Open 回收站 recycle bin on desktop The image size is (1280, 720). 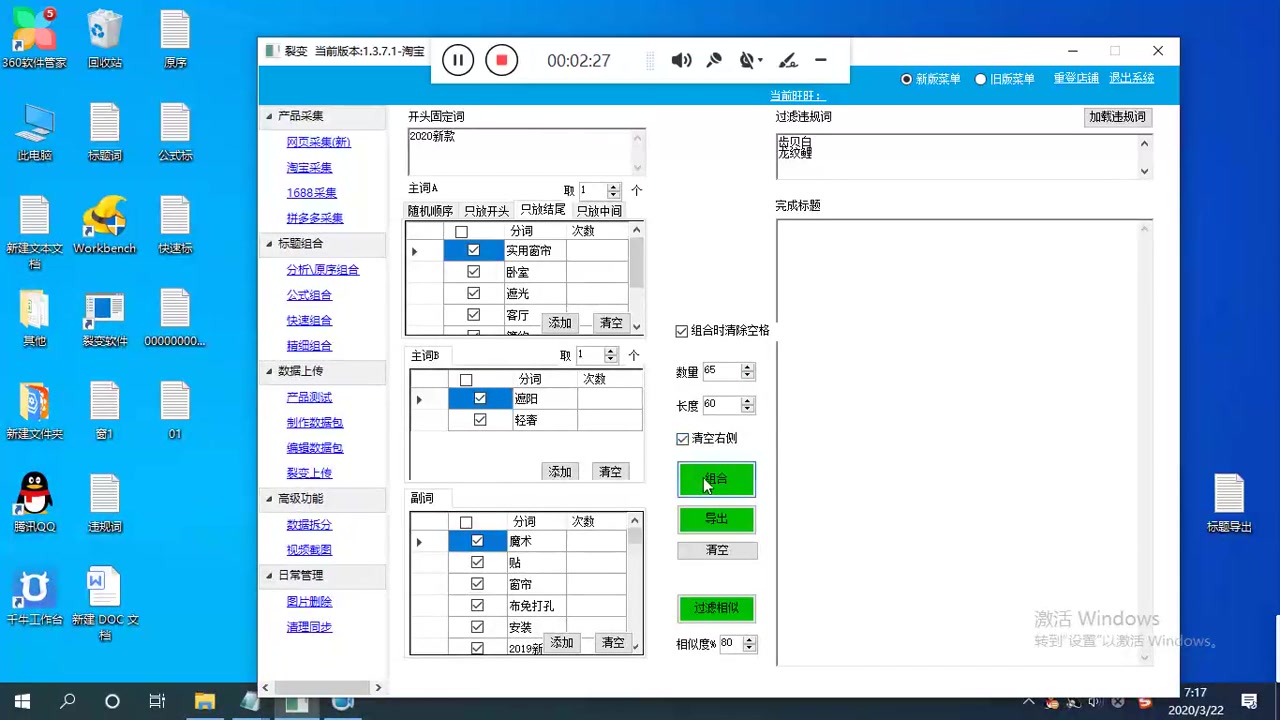click(x=105, y=38)
